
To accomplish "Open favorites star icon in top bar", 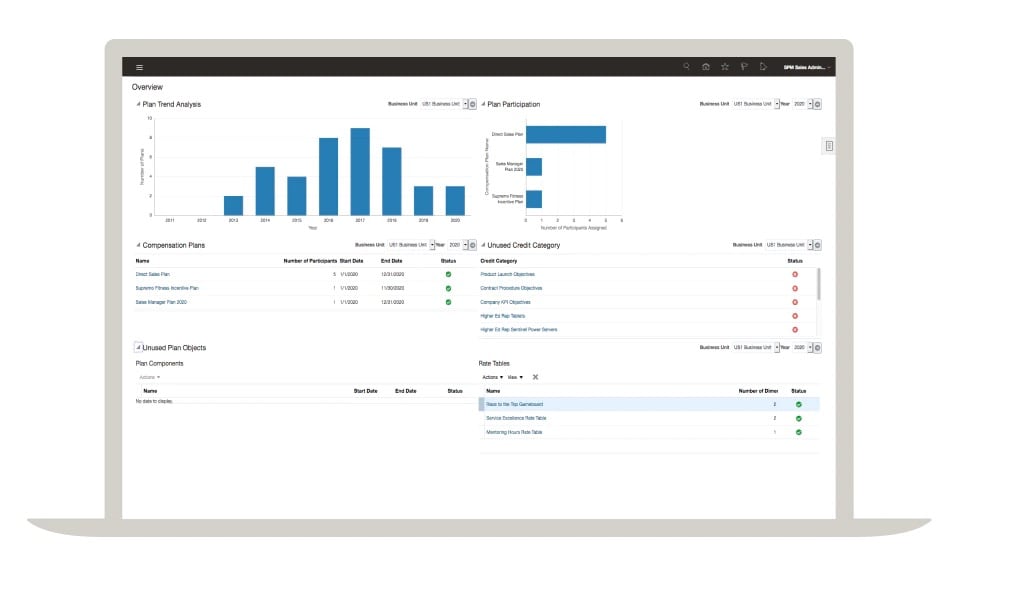I will 725,67.
